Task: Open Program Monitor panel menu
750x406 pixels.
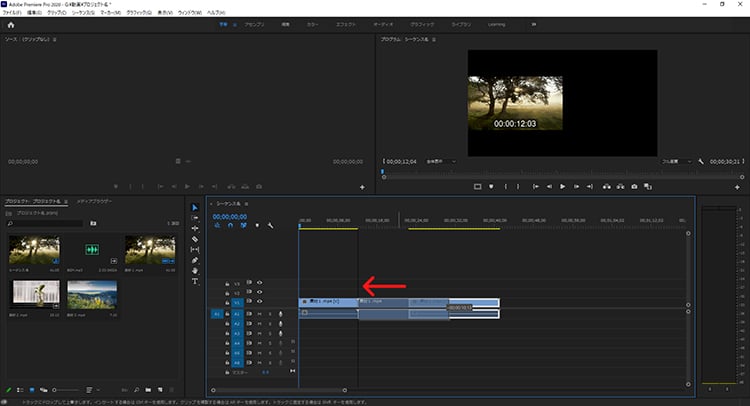Action: pyautogui.click(x=434, y=40)
